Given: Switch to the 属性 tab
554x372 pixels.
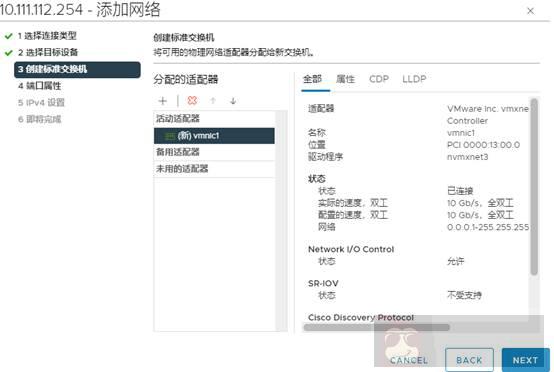Looking at the screenshot, I should click(345, 79).
